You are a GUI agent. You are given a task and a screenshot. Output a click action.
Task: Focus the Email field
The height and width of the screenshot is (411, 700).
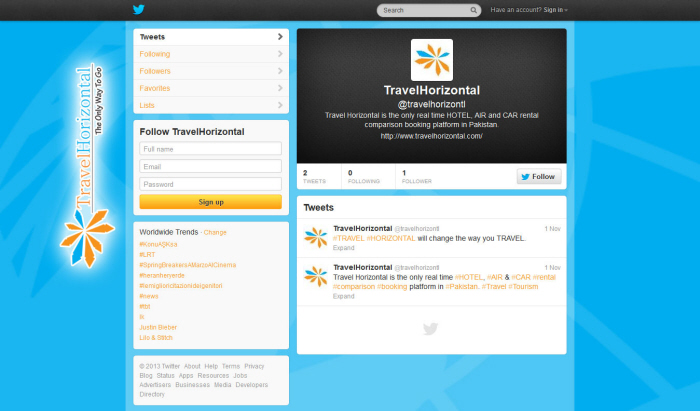click(210, 166)
